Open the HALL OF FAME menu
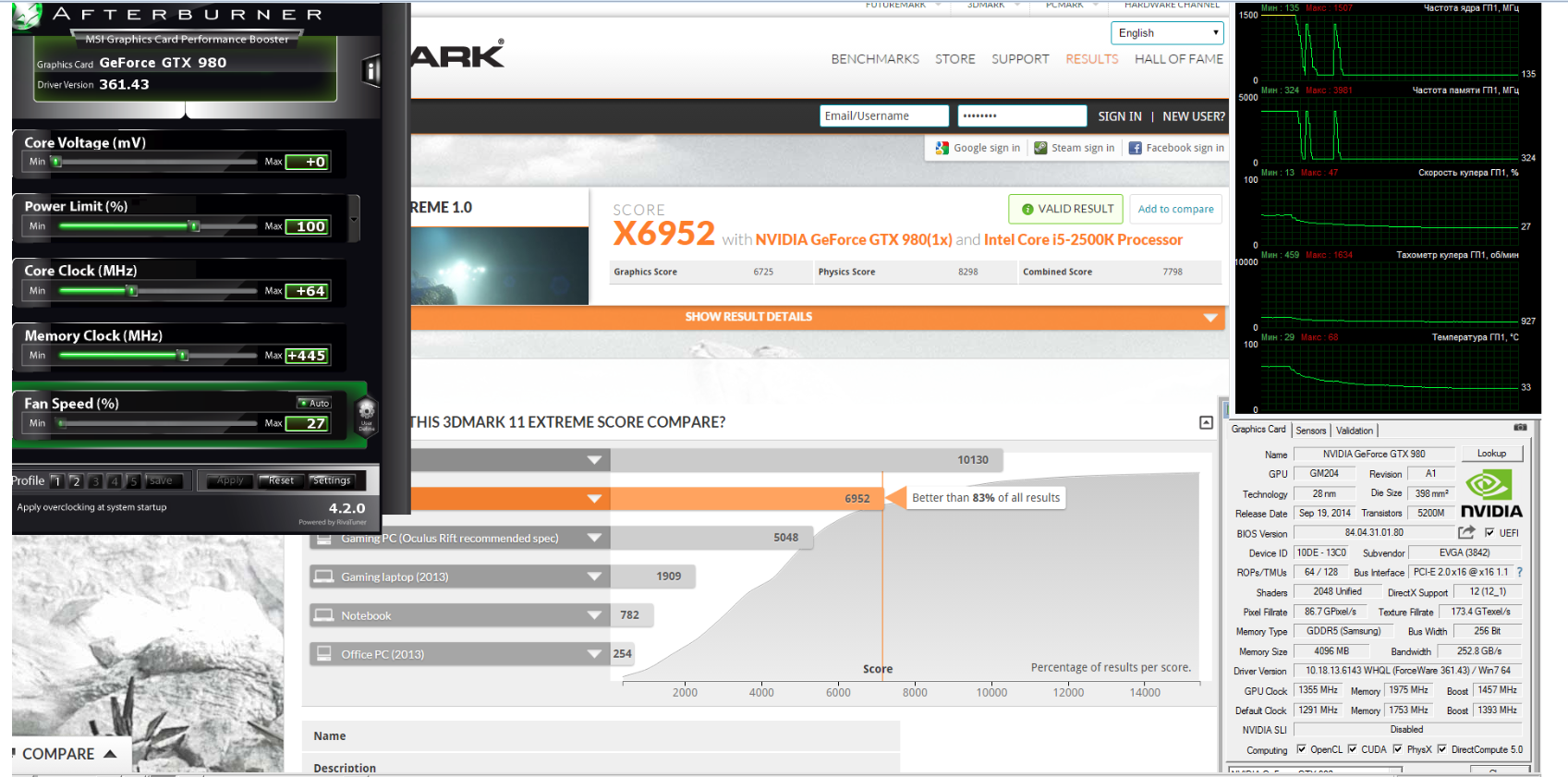The image size is (1568, 777). [x=1178, y=59]
